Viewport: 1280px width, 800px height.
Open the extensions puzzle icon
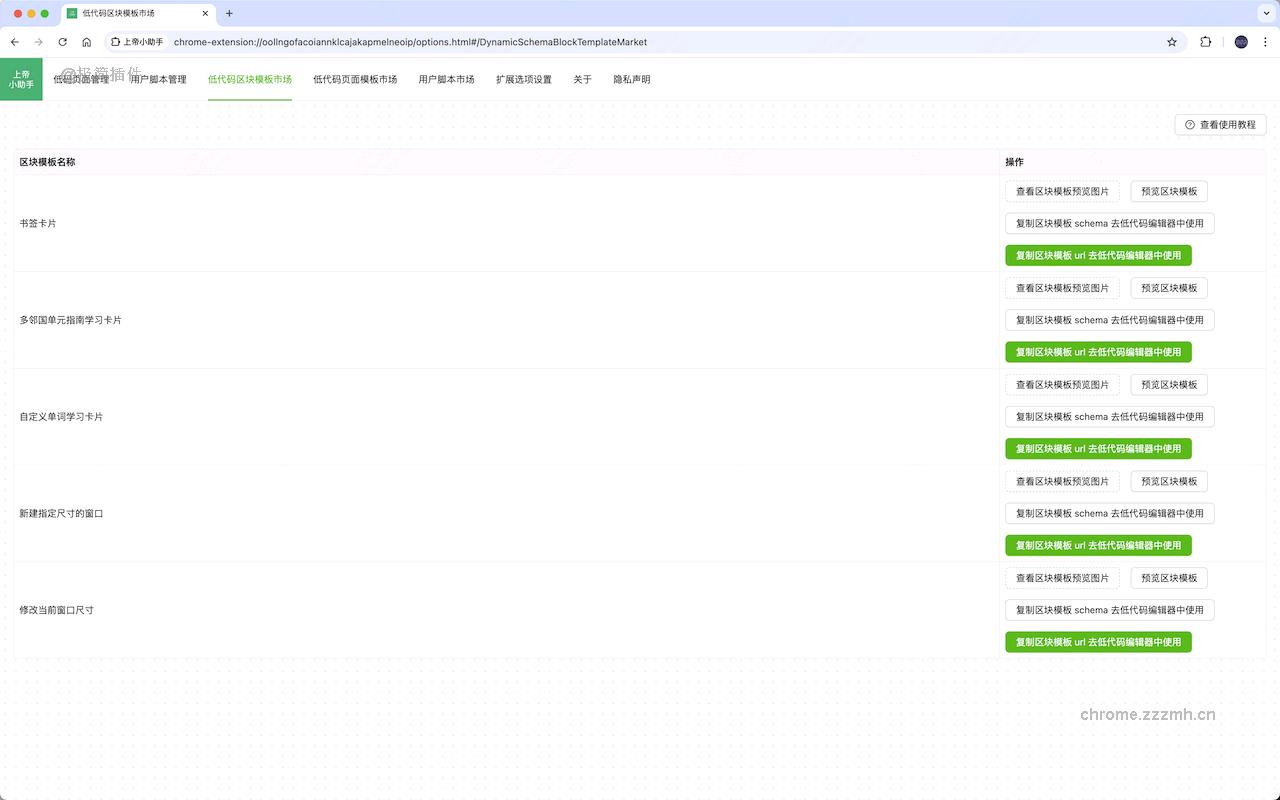pyautogui.click(x=1205, y=42)
